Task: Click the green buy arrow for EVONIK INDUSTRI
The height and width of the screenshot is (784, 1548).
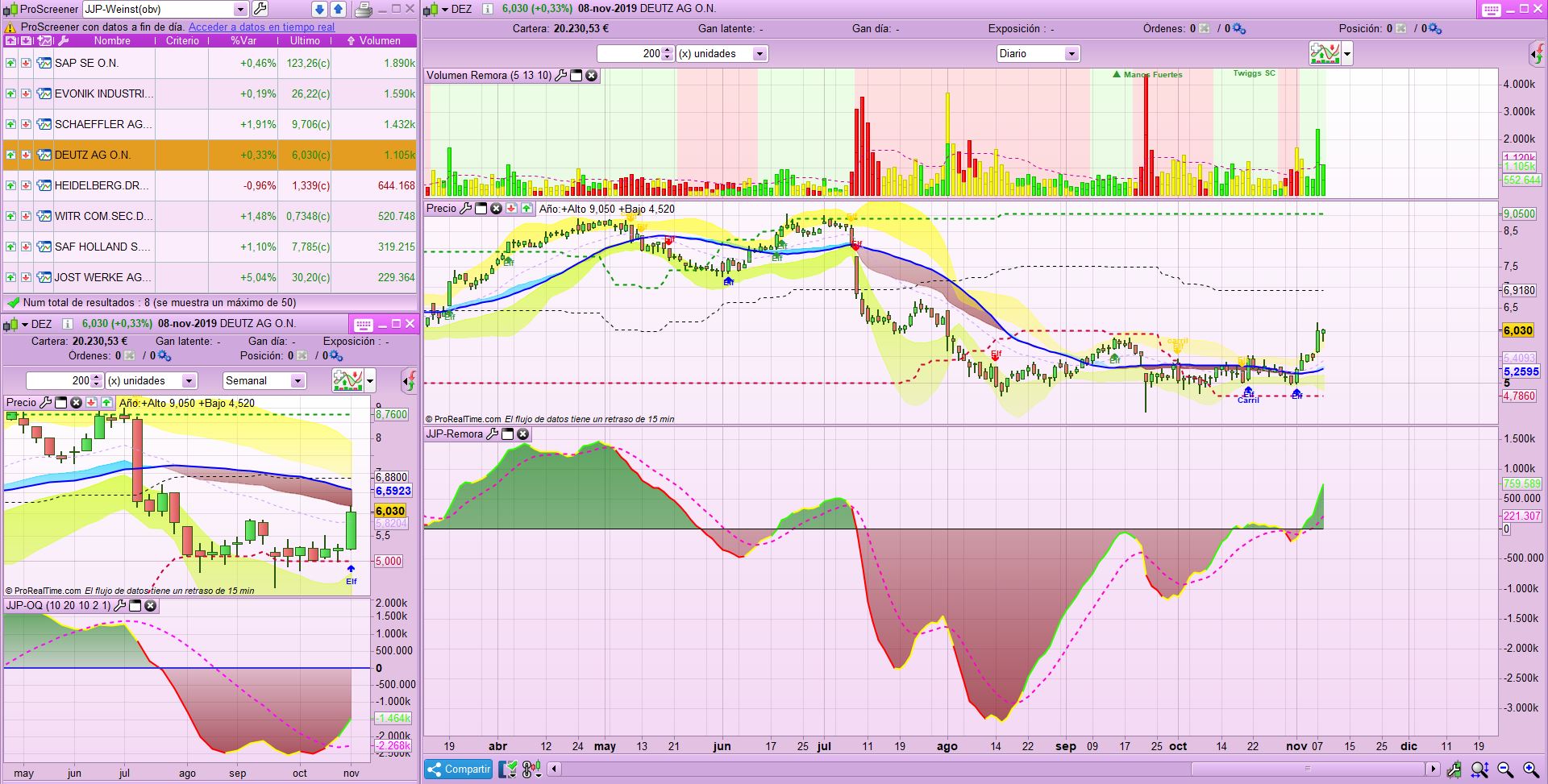Action: (10, 93)
